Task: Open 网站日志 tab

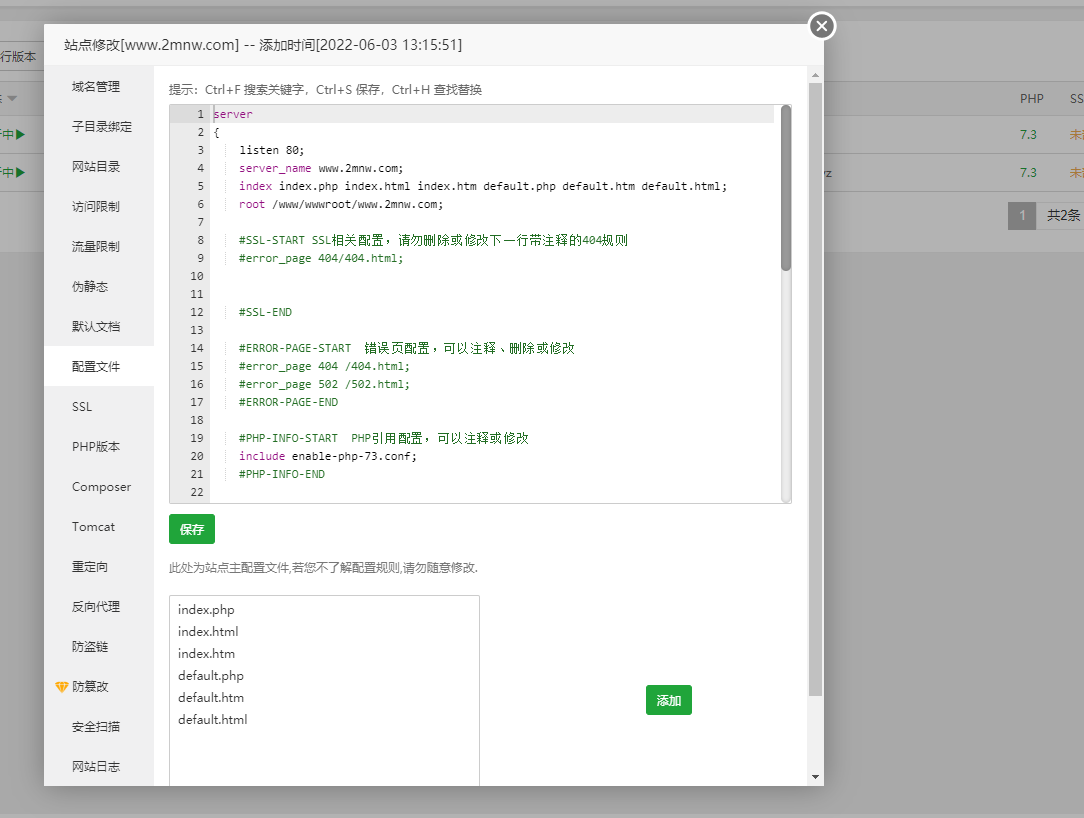Action: point(99,766)
